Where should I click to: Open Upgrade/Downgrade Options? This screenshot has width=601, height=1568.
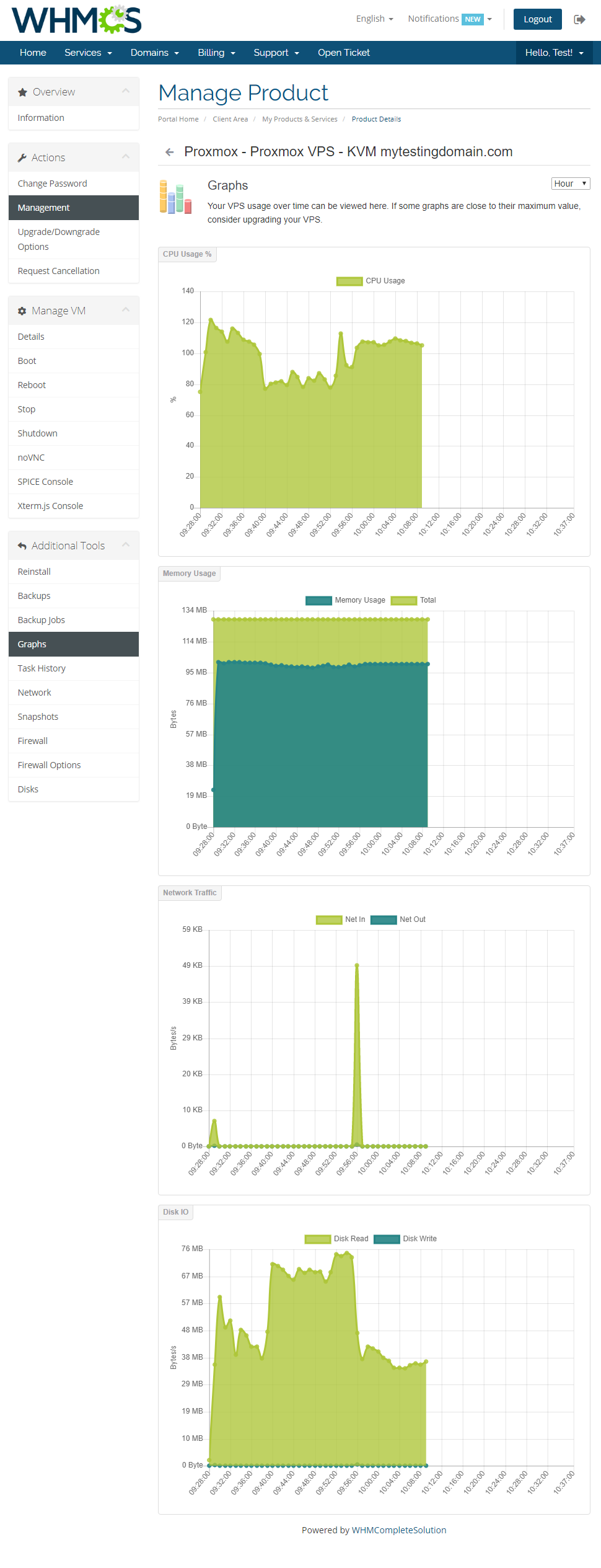(x=74, y=239)
